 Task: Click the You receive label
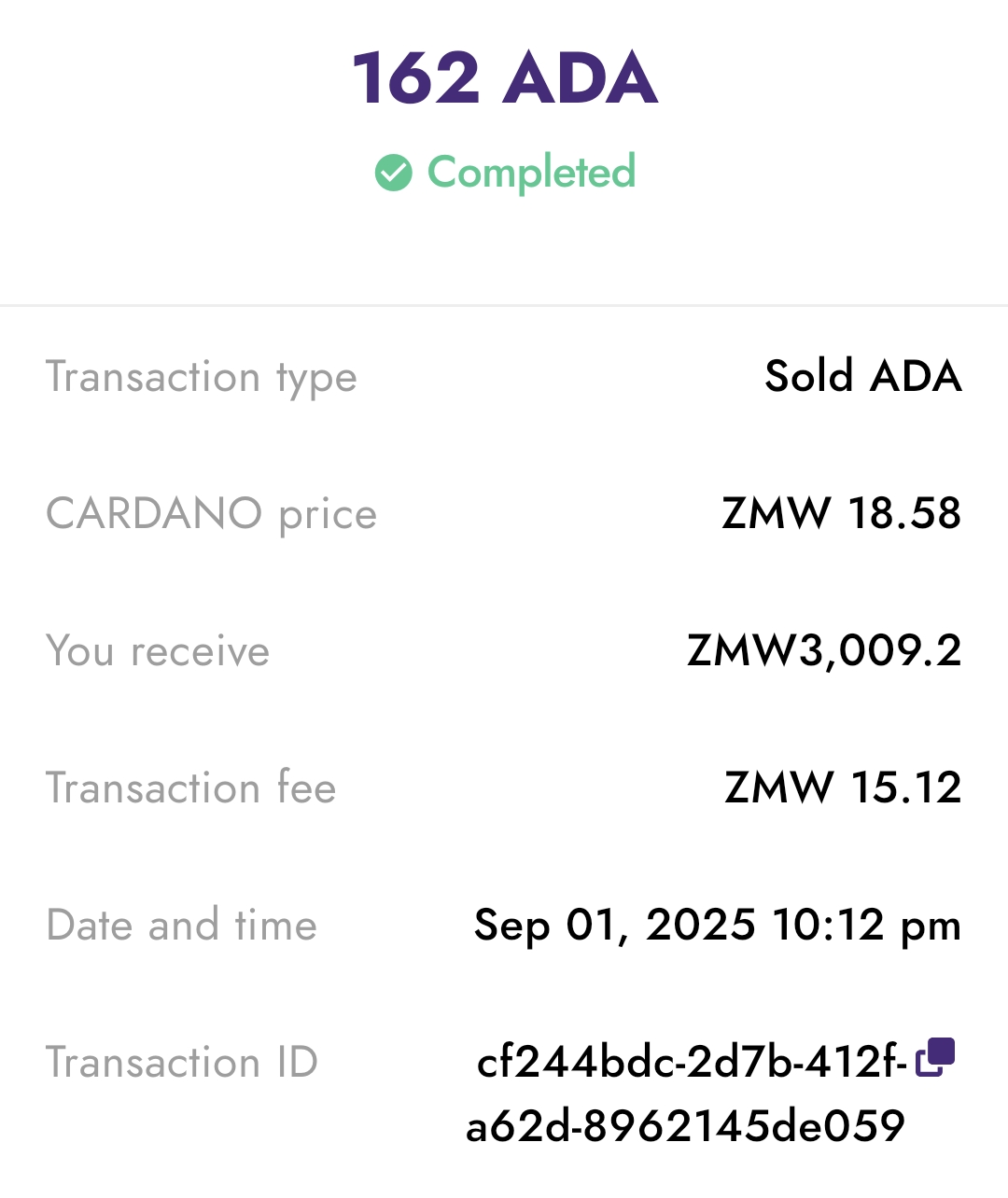coord(158,651)
